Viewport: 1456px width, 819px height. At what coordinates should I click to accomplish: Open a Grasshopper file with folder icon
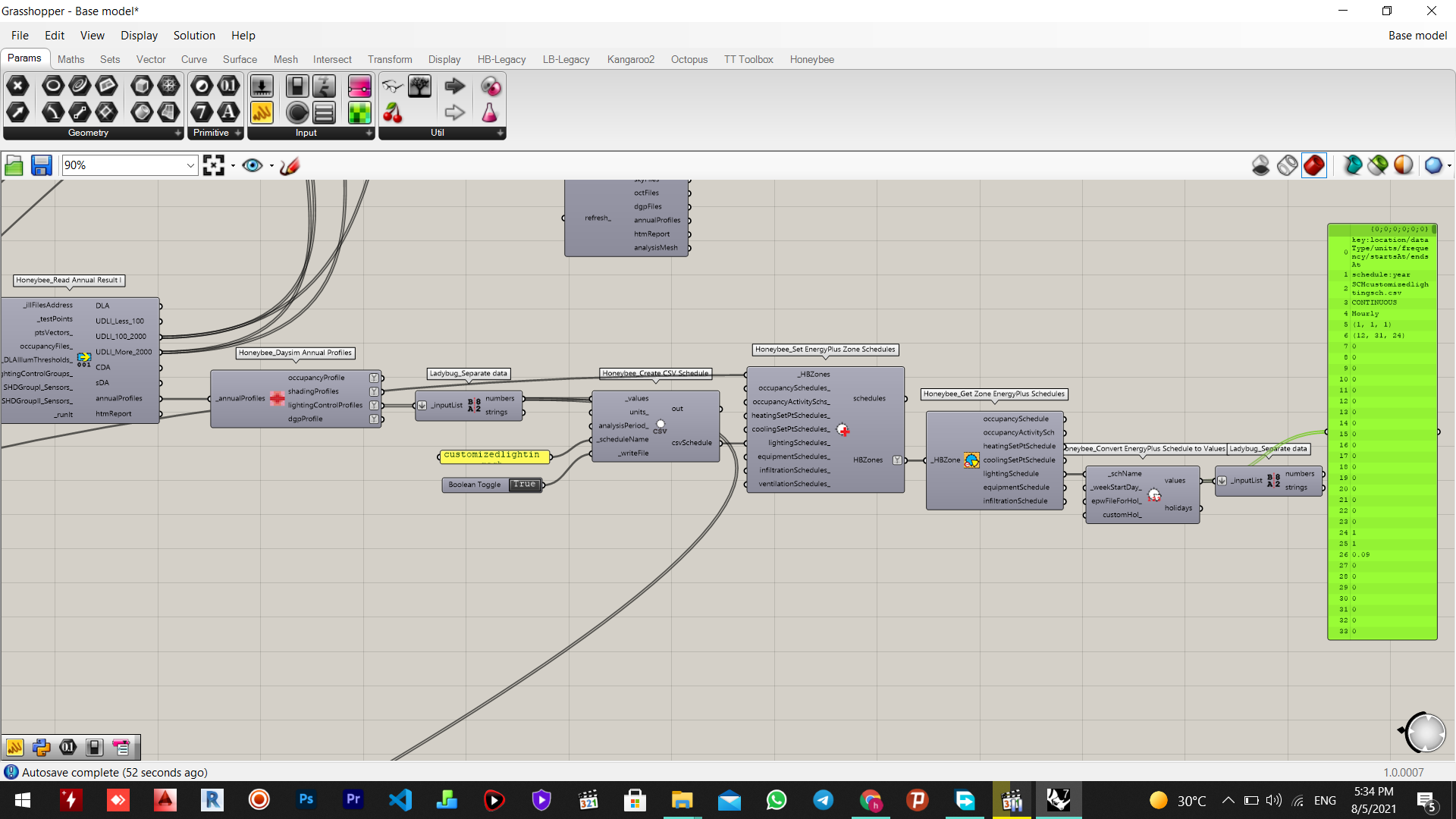pos(14,165)
